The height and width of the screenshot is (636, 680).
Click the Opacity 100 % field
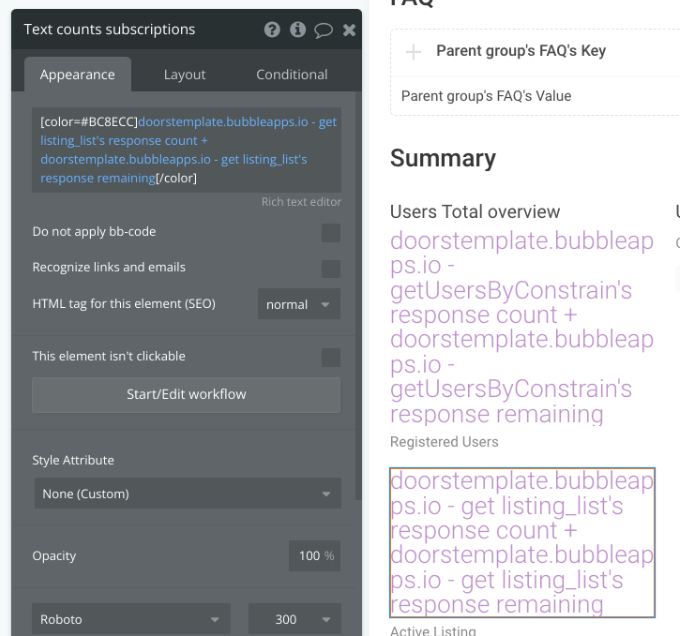[314, 555]
